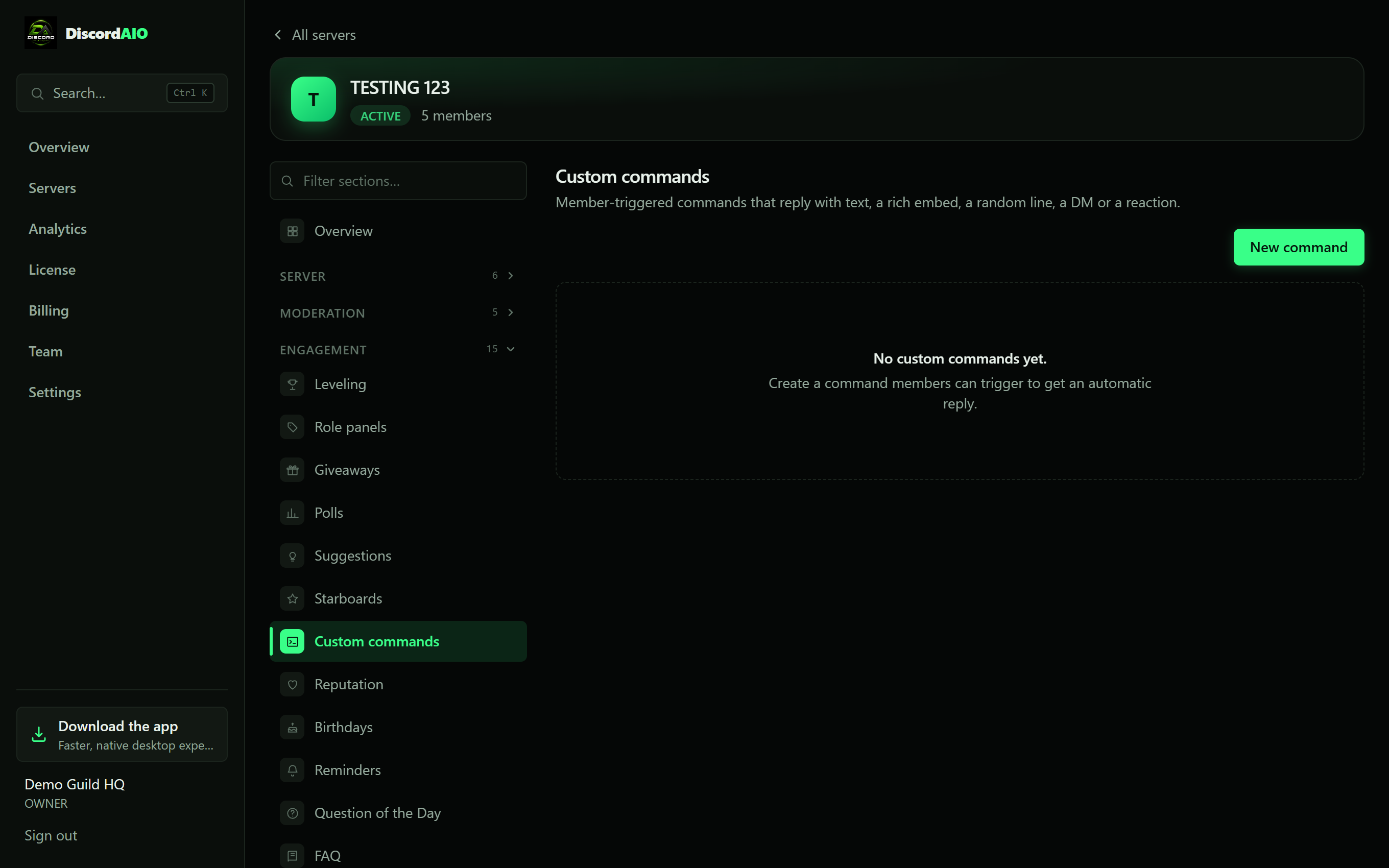Click the Role panels tag icon
Image resolution: width=1389 pixels, height=868 pixels.
[x=292, y=427]
